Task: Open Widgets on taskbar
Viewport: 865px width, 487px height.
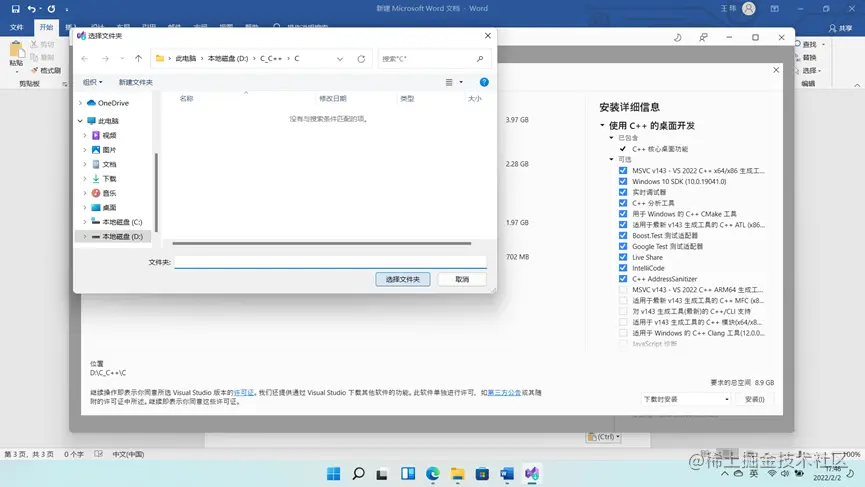Action: (408, 474)
